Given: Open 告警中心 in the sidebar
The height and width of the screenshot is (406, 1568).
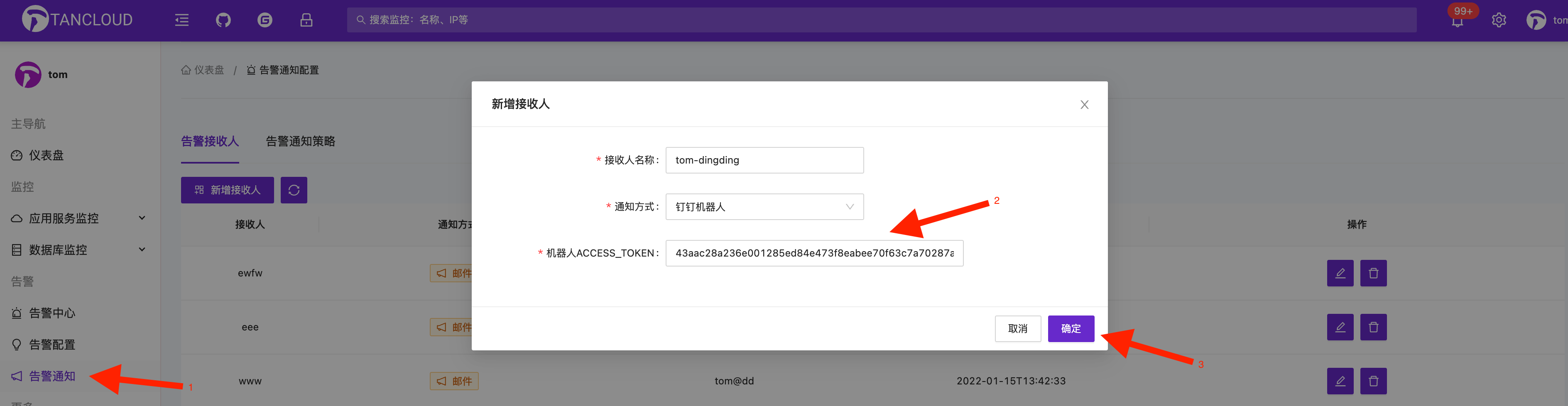Looking at the screenshot, I should (x=52, y=313).
